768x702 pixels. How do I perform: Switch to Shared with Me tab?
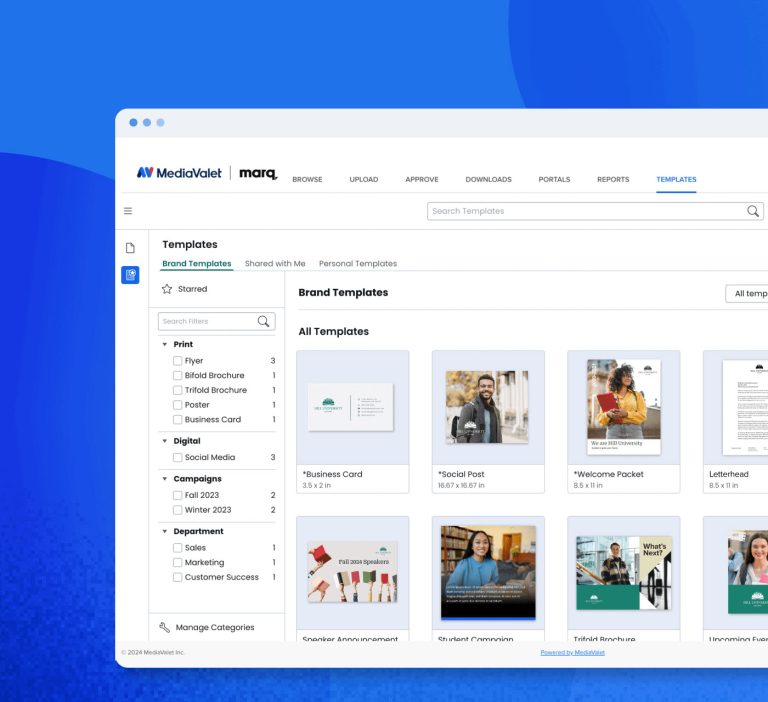275,264
